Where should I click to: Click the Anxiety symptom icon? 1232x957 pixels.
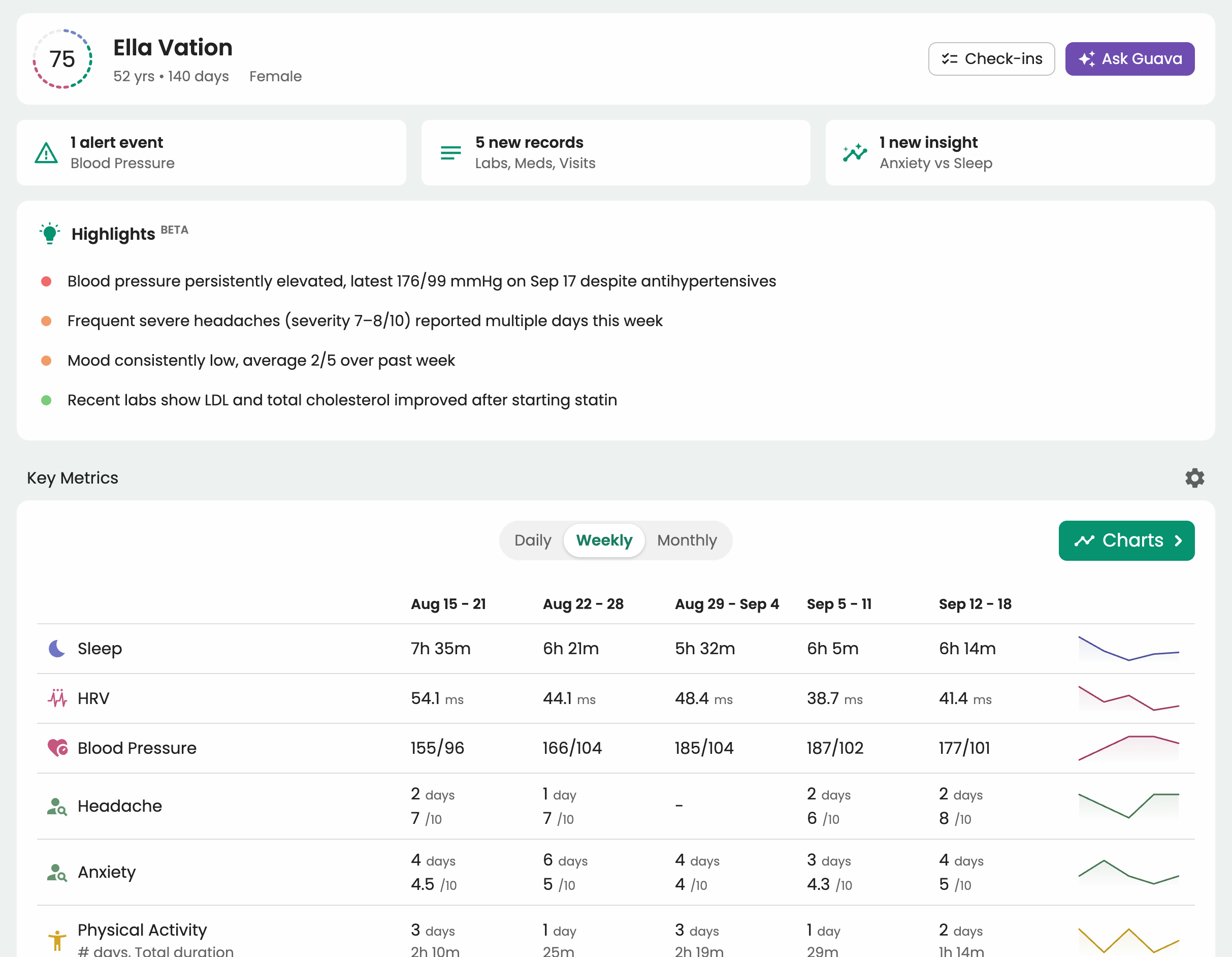tap(57, 872)
